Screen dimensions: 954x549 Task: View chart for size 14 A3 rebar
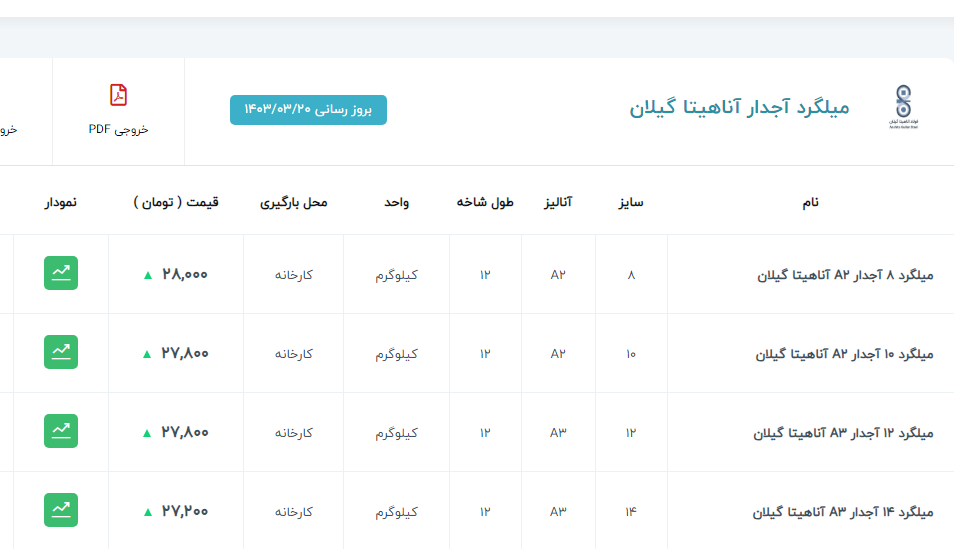coord(61,510)
